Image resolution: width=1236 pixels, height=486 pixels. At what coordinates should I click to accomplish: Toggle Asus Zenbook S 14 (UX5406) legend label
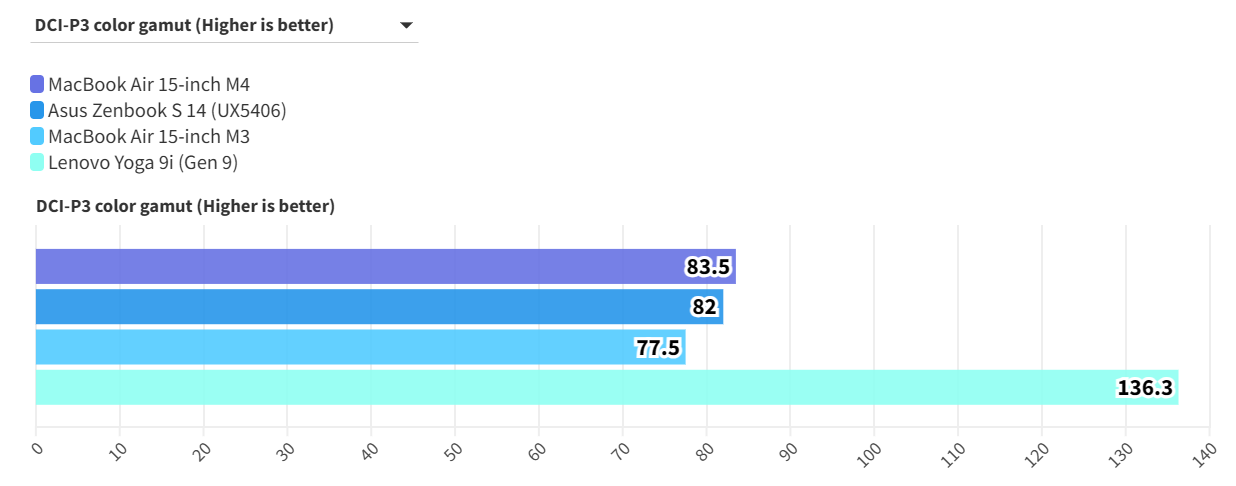173,110
